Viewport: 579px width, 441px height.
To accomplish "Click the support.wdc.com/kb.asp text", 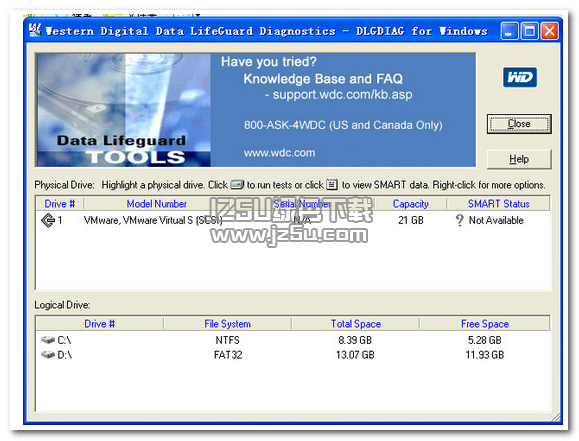I will (x=342, y=95).
